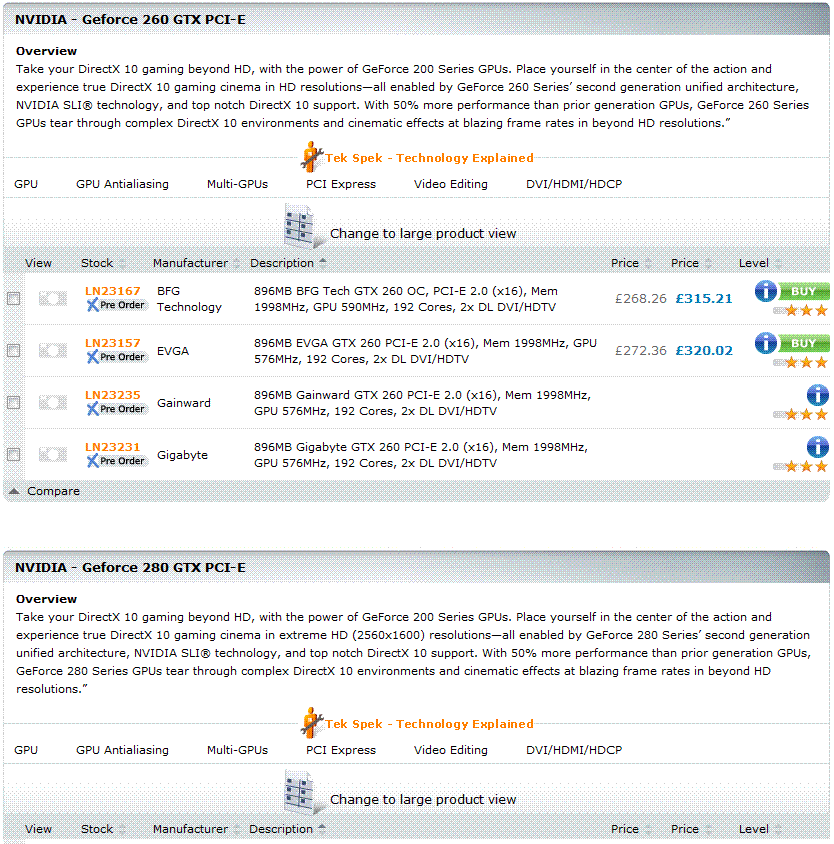Open info icon for EVGA GTX 260
834x844 pixels.
[765, 343]
